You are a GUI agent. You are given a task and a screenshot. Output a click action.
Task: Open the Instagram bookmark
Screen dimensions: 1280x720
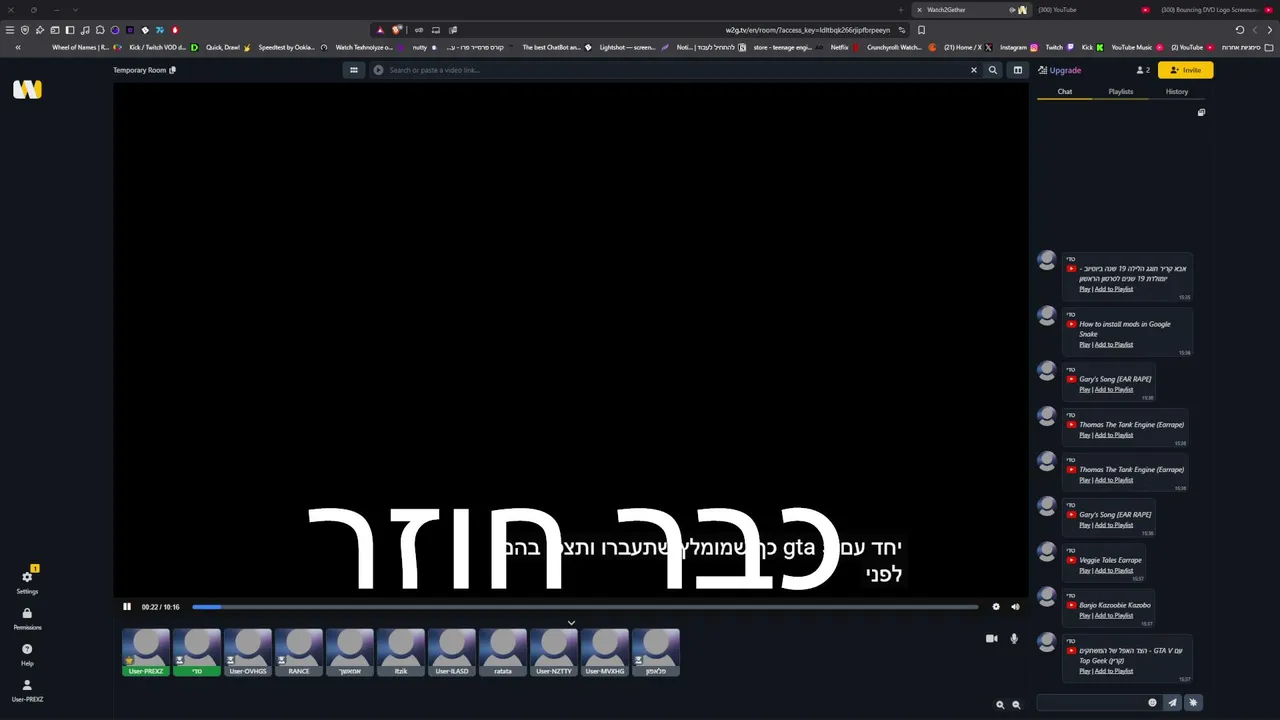pyautogui.click(x=1018, y=47)
